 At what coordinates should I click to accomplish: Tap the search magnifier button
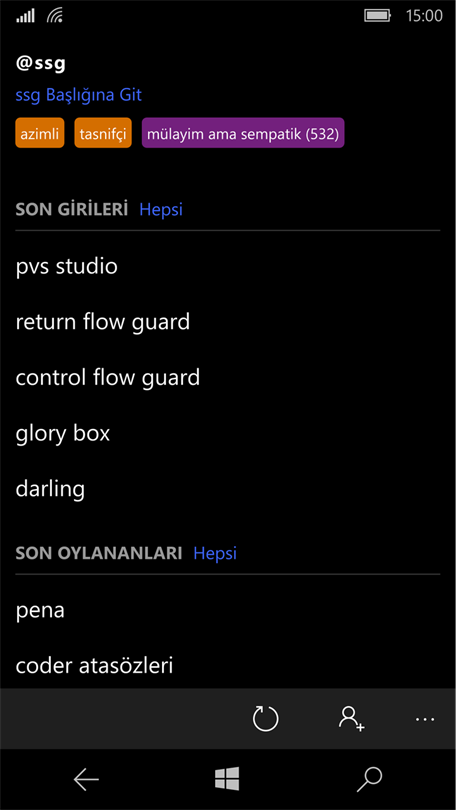(x=369, y=779)
